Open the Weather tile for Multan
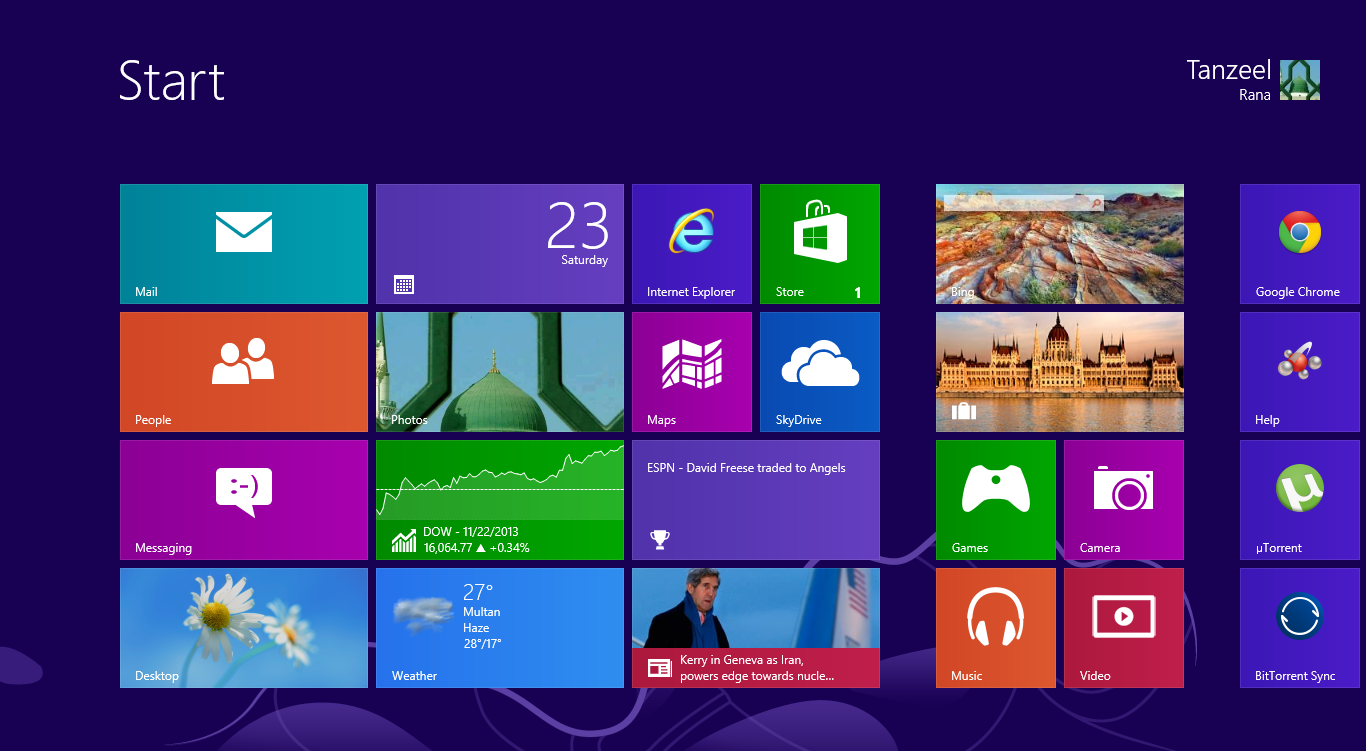 point(500,628)
